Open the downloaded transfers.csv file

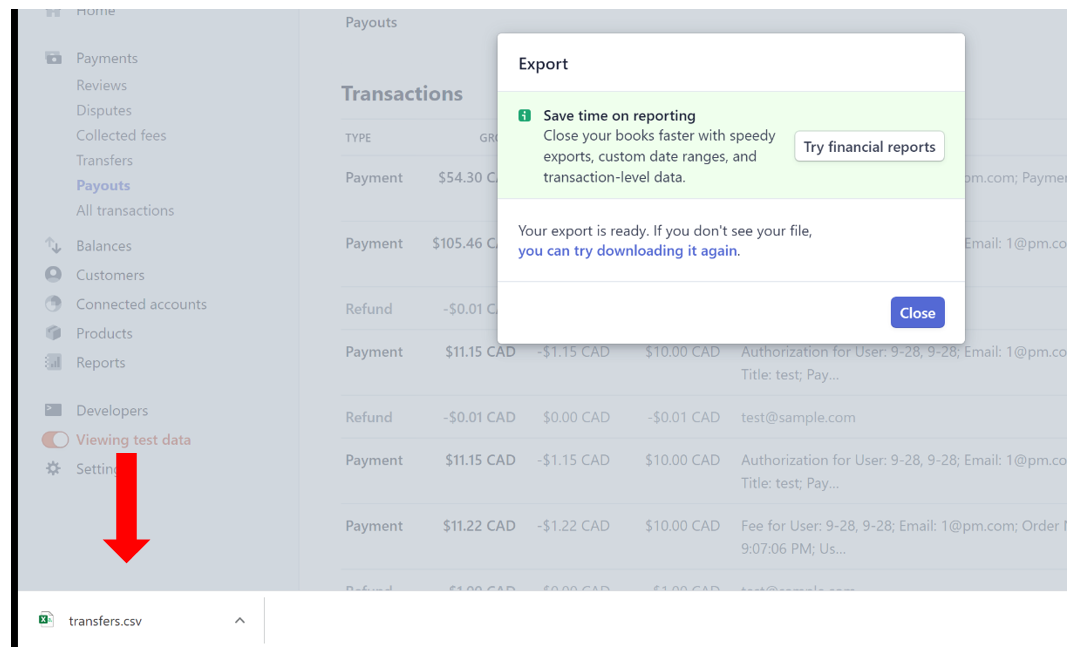pos(105,621)
